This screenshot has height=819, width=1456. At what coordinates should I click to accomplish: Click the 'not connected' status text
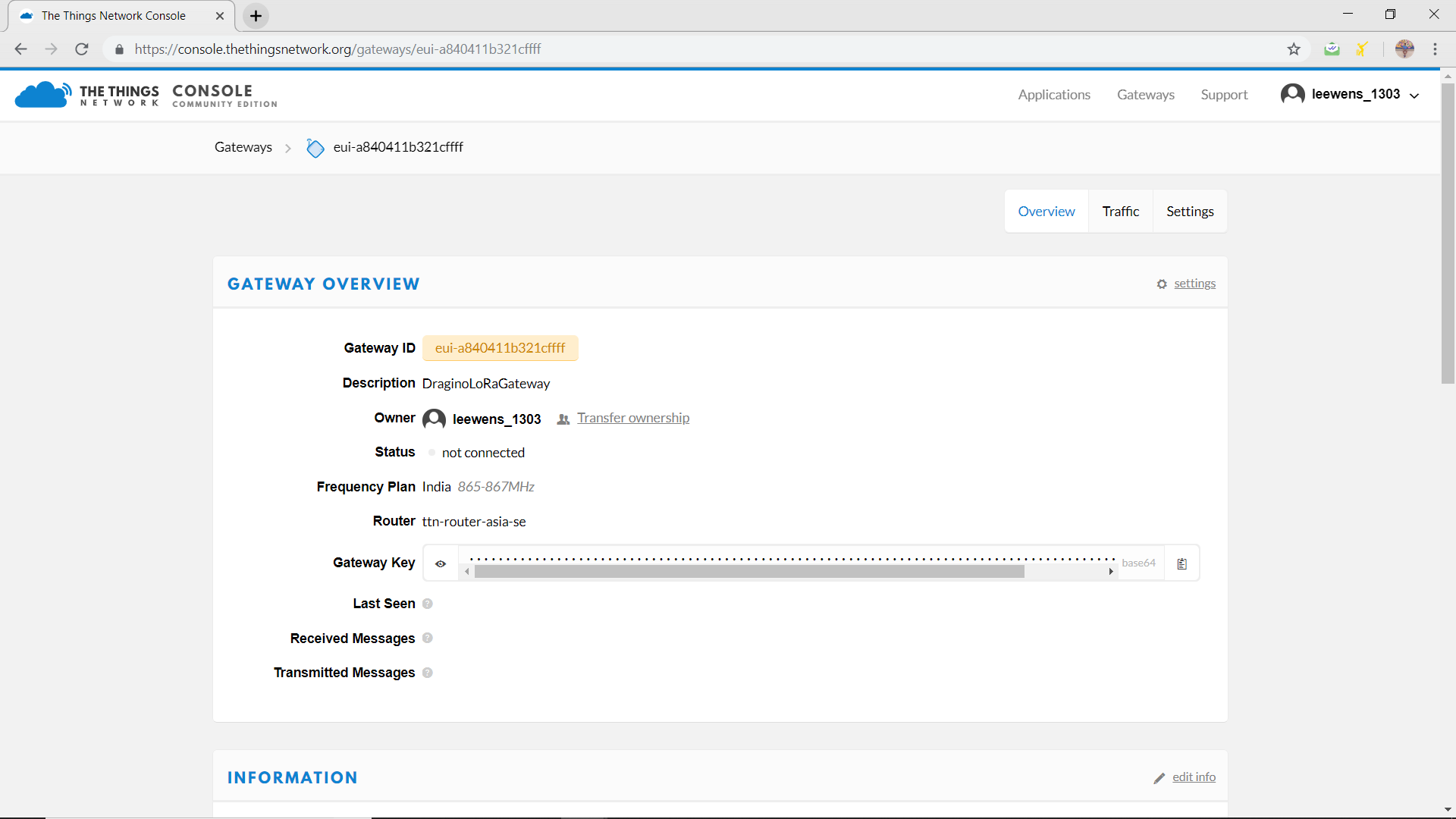483,453
